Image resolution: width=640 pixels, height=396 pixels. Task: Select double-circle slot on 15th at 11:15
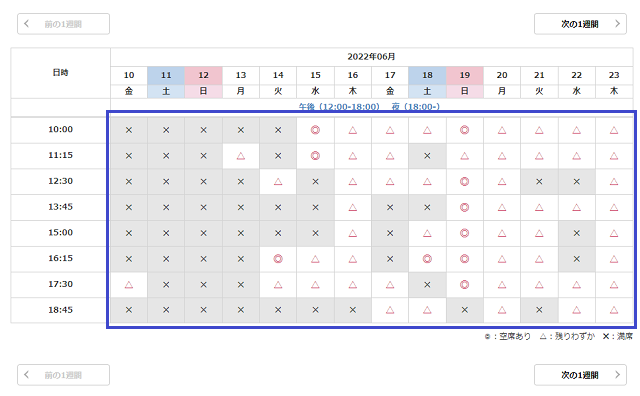[x=315, y=156]
